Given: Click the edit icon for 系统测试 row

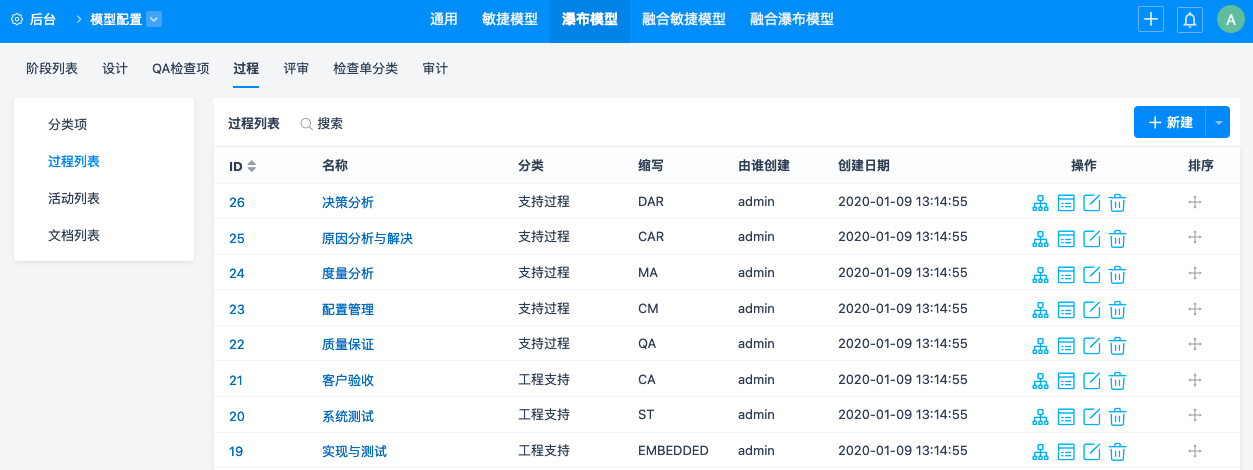Looking at the screenshot, I should click(x=1092, y=416).
